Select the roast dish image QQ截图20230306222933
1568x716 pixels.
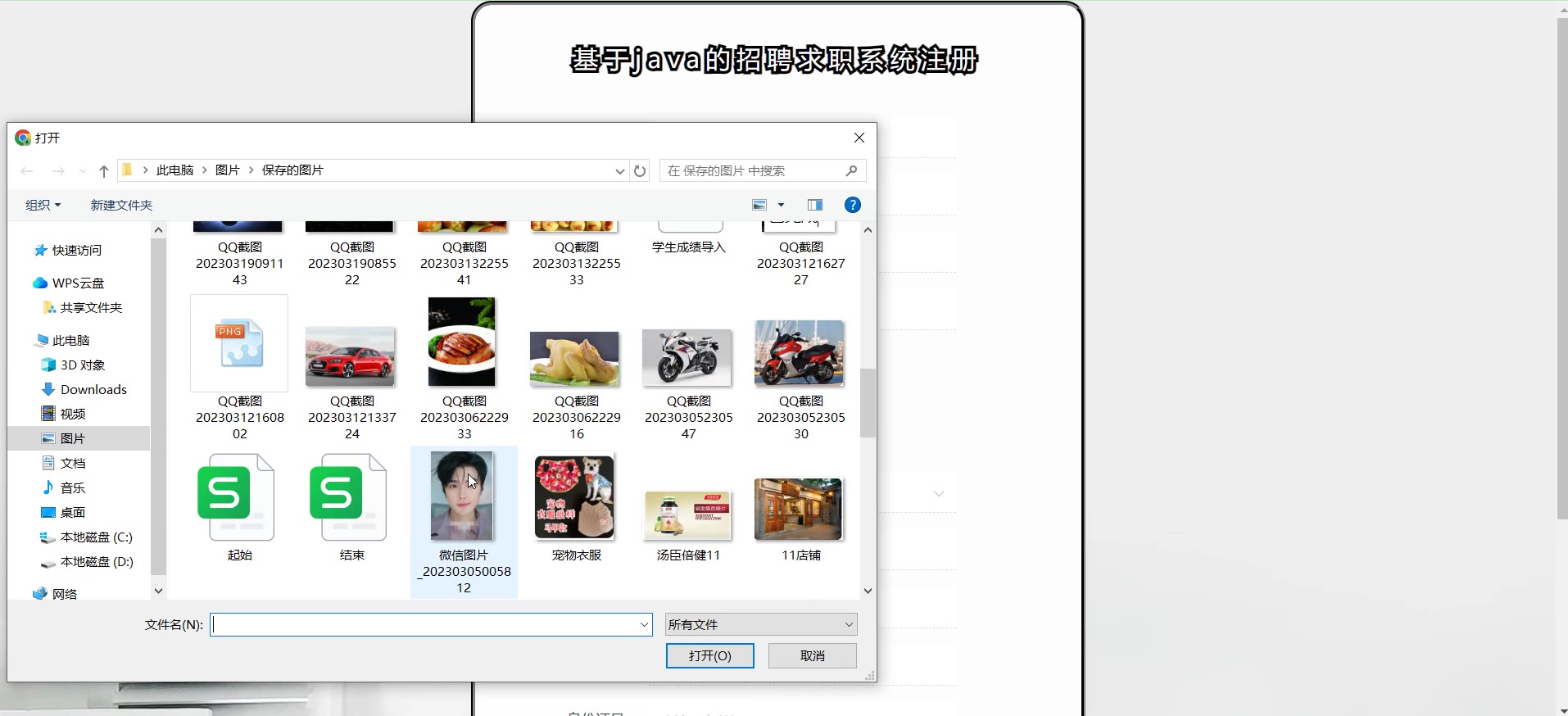[464, 369]
